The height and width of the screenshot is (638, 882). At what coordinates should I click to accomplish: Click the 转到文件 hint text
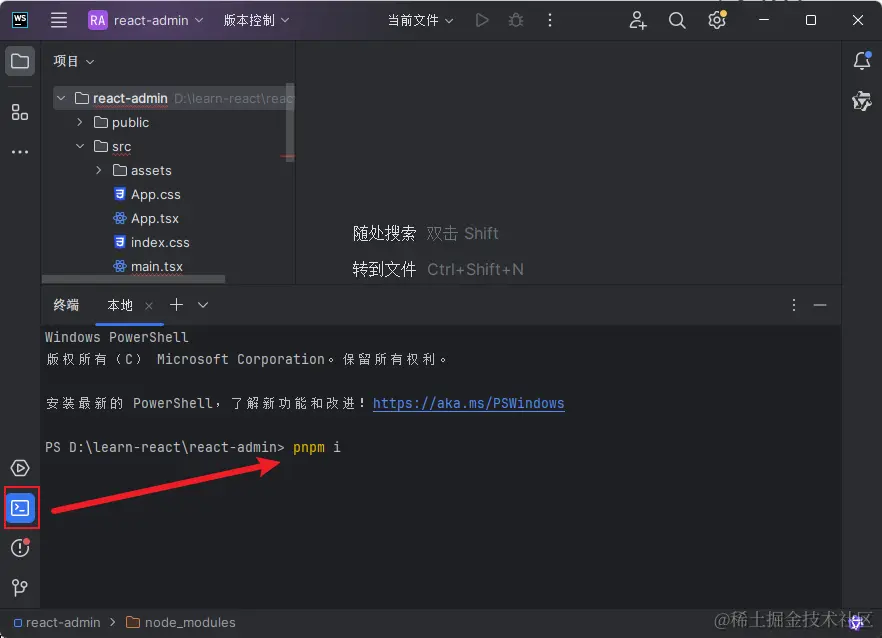[384, 269]
